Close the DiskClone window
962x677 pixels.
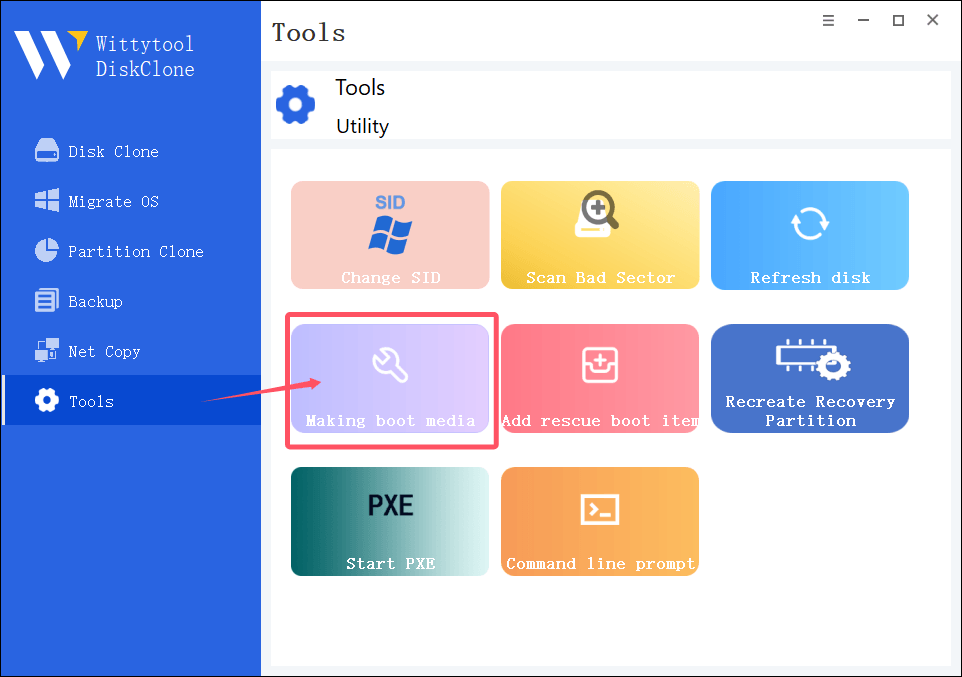point(933,20)
